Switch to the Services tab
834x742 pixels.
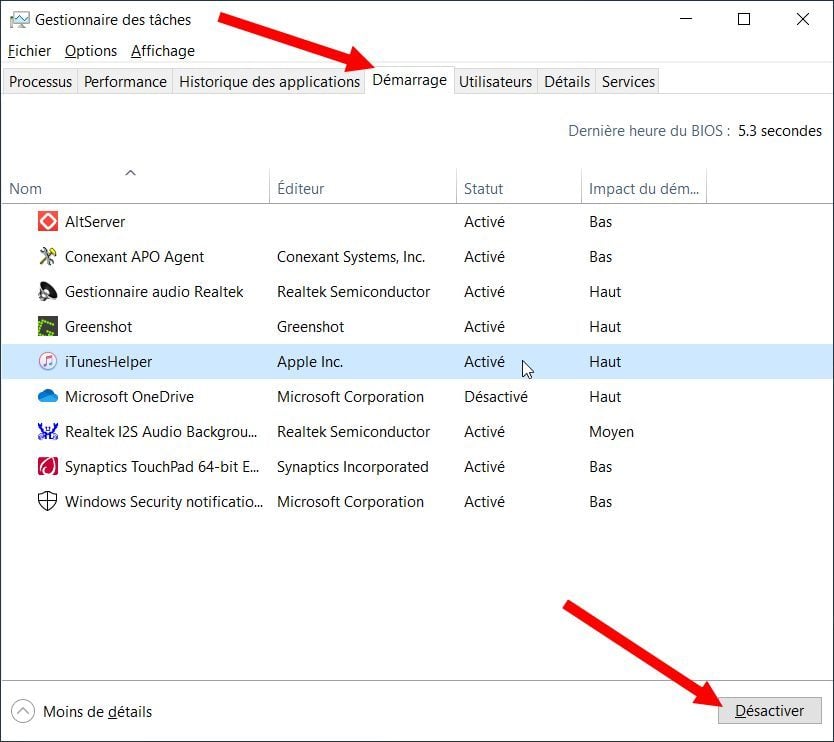tap(628, 81)
